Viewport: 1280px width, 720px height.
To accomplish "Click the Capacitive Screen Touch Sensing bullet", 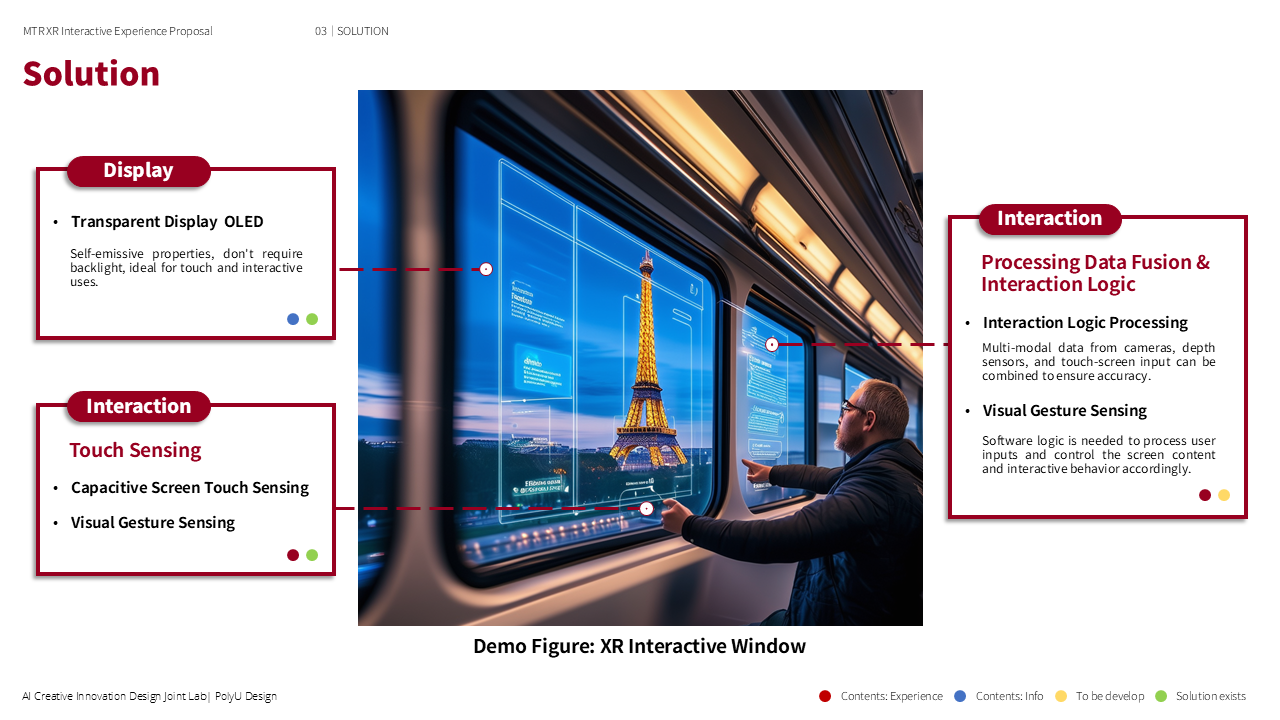I will (x=189, y=488).
